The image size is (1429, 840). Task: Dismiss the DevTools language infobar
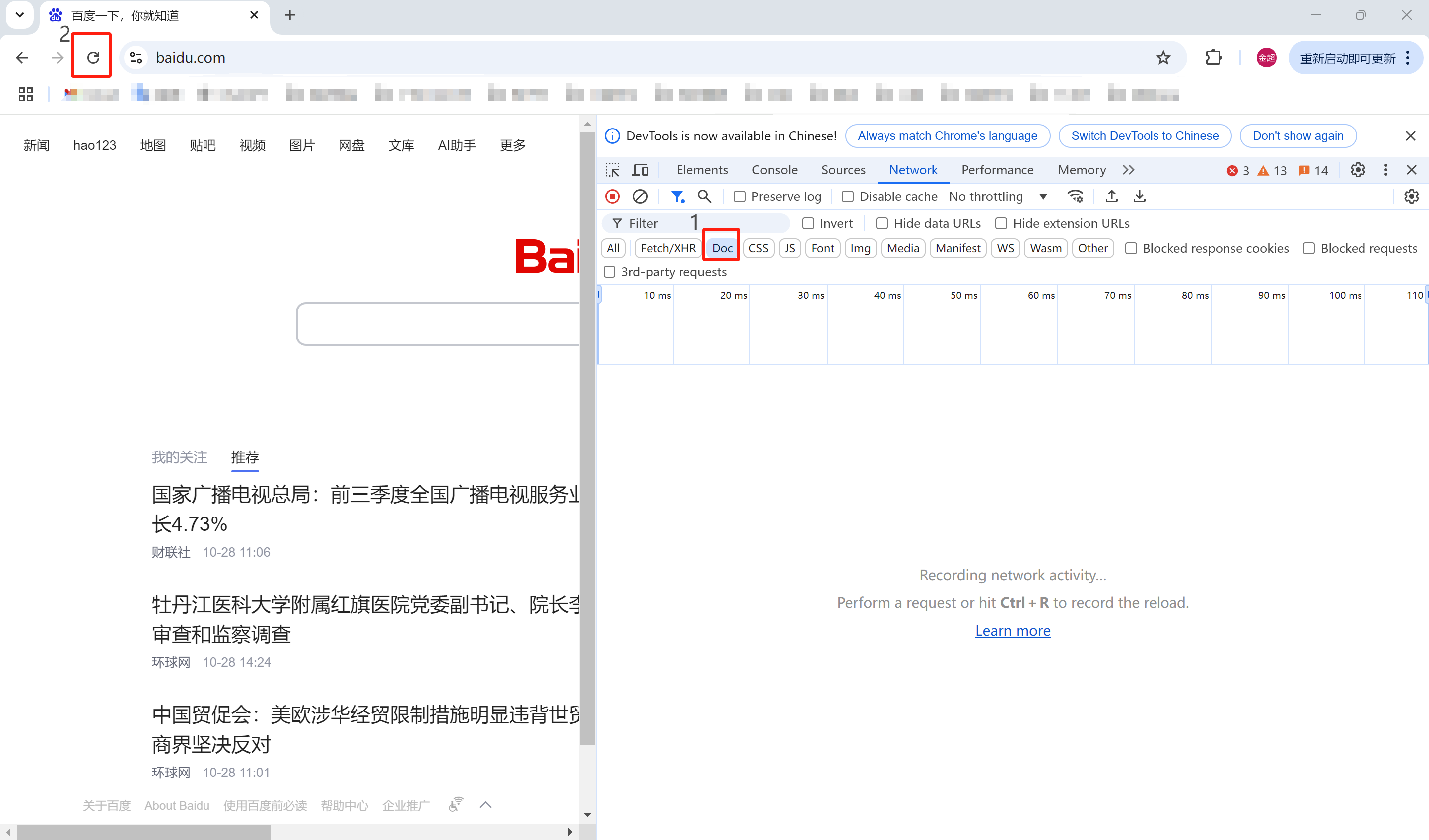(1410, 136)
